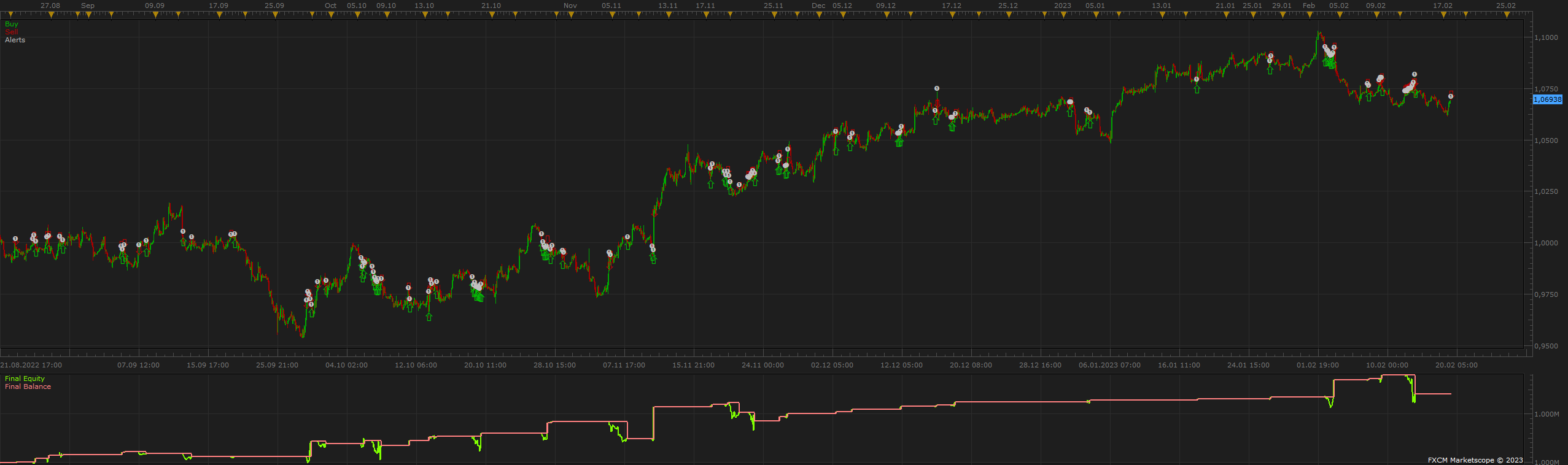The height and width of the screenshot is (465, 1568).
Task: Click bottom axis label 06.01.2023 07:00
Action: [x=1109, y=365]
